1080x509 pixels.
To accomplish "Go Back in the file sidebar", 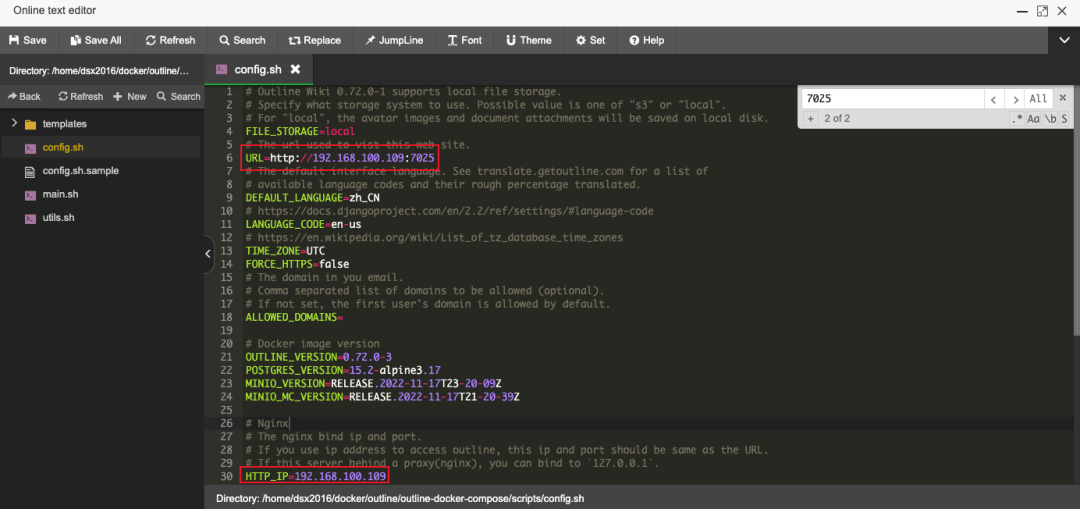I will (x=24, y=96).
